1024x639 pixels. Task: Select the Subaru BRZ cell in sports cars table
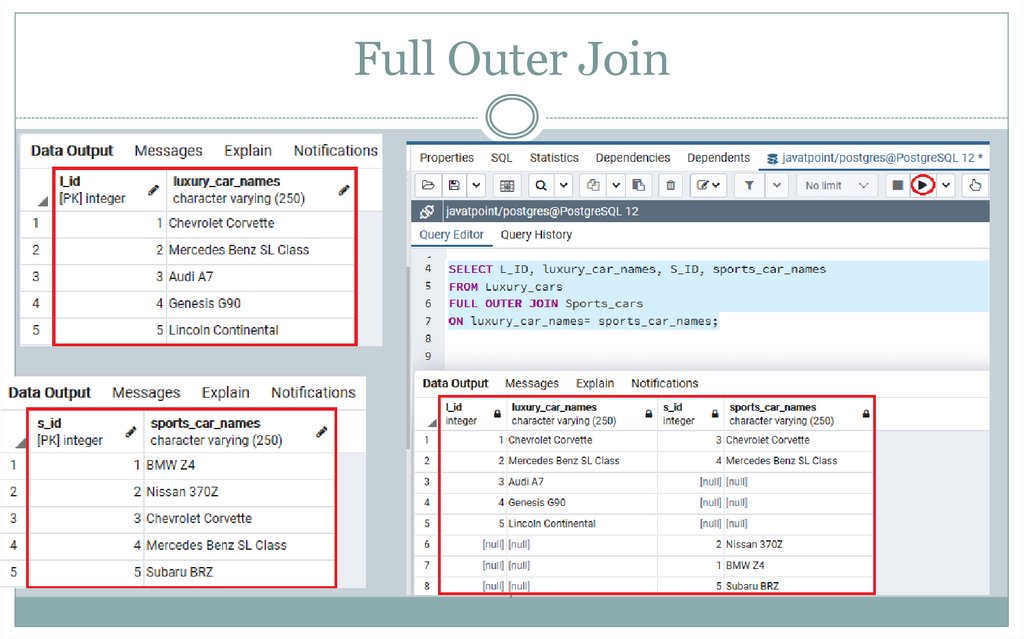click(238, 572)
